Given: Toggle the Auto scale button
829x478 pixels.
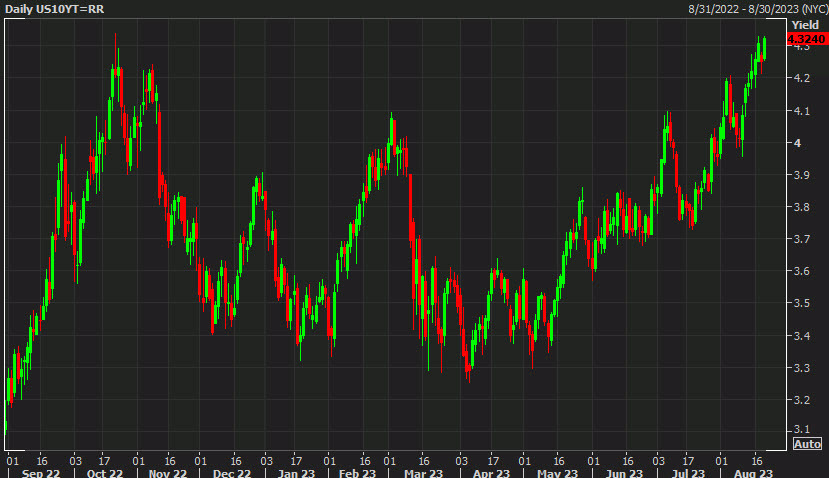Looking at the screenshot, I should pos(807,444).
